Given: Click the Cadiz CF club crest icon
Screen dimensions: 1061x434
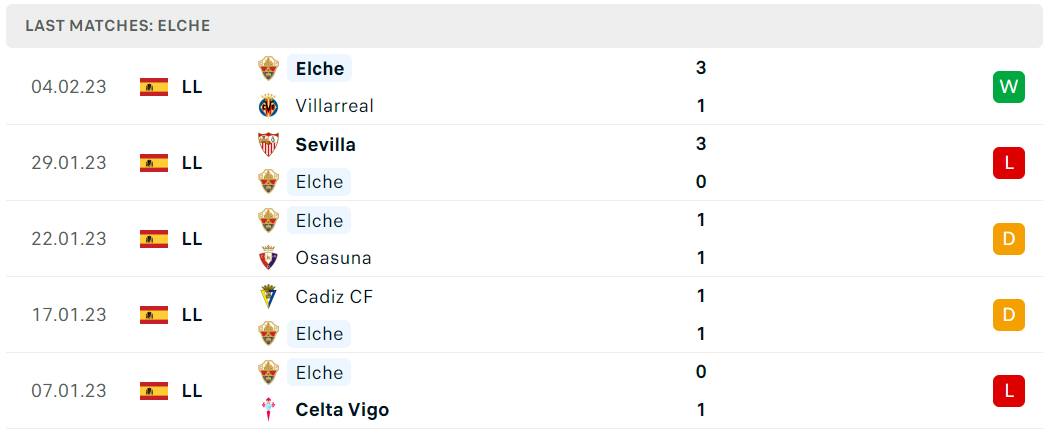Looking at the screenshot, I should (x=269, y=297).
